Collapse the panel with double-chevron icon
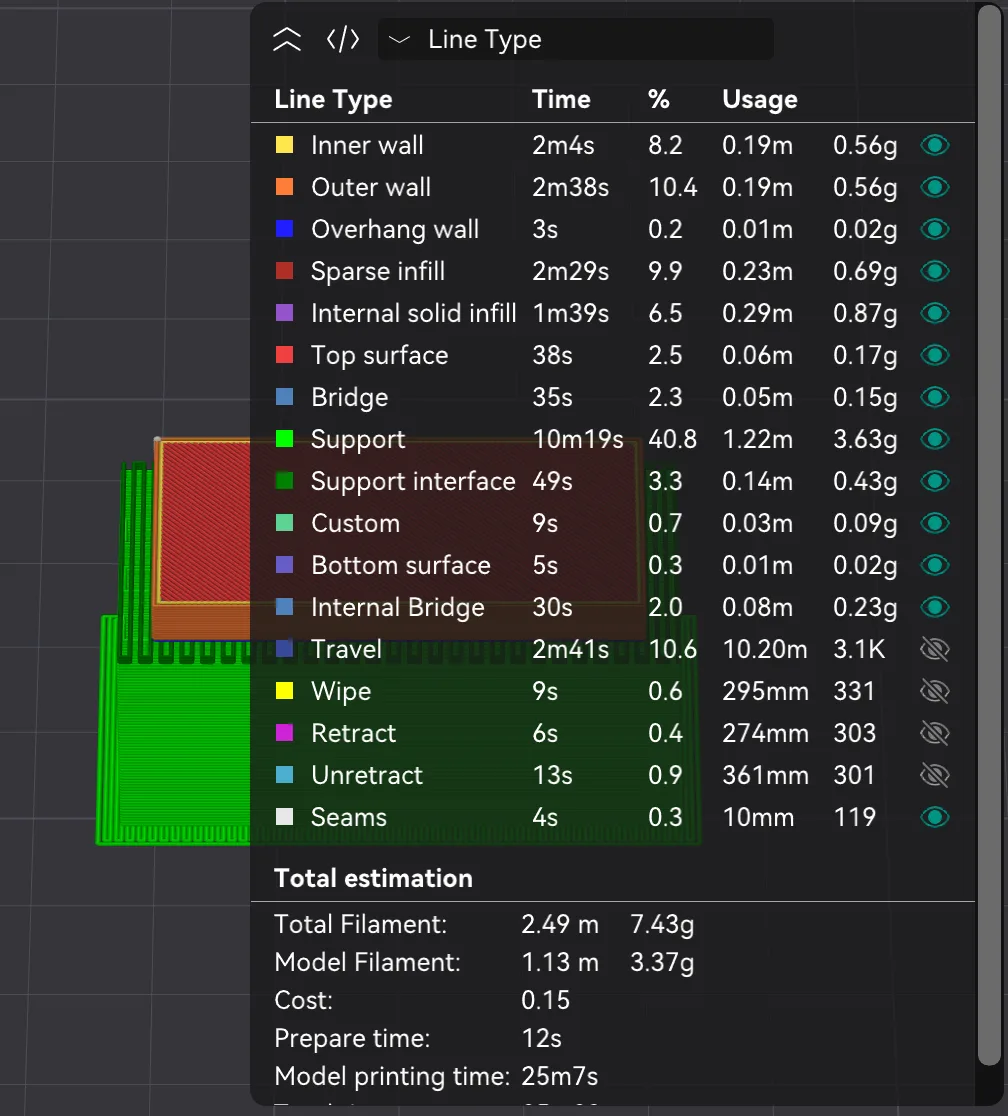This screenshot has width=1008, height=1116. tap(287, 40)
